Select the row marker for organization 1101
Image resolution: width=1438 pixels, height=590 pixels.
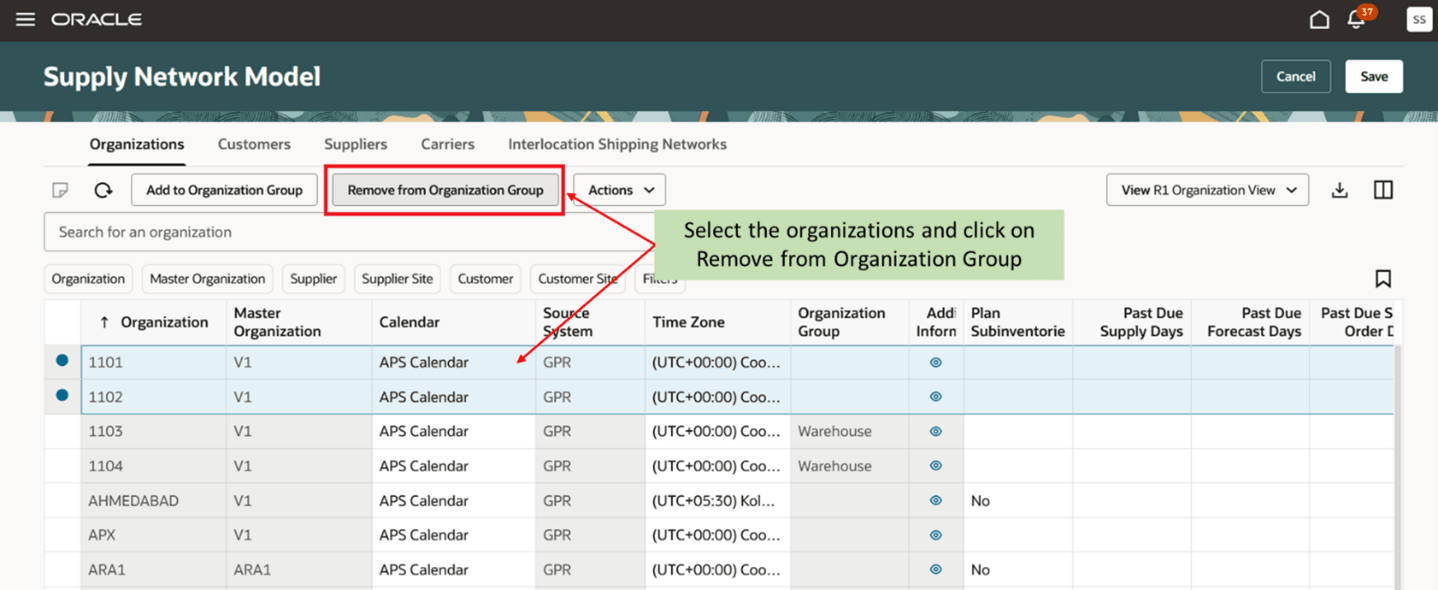click(x=61, y=361)
